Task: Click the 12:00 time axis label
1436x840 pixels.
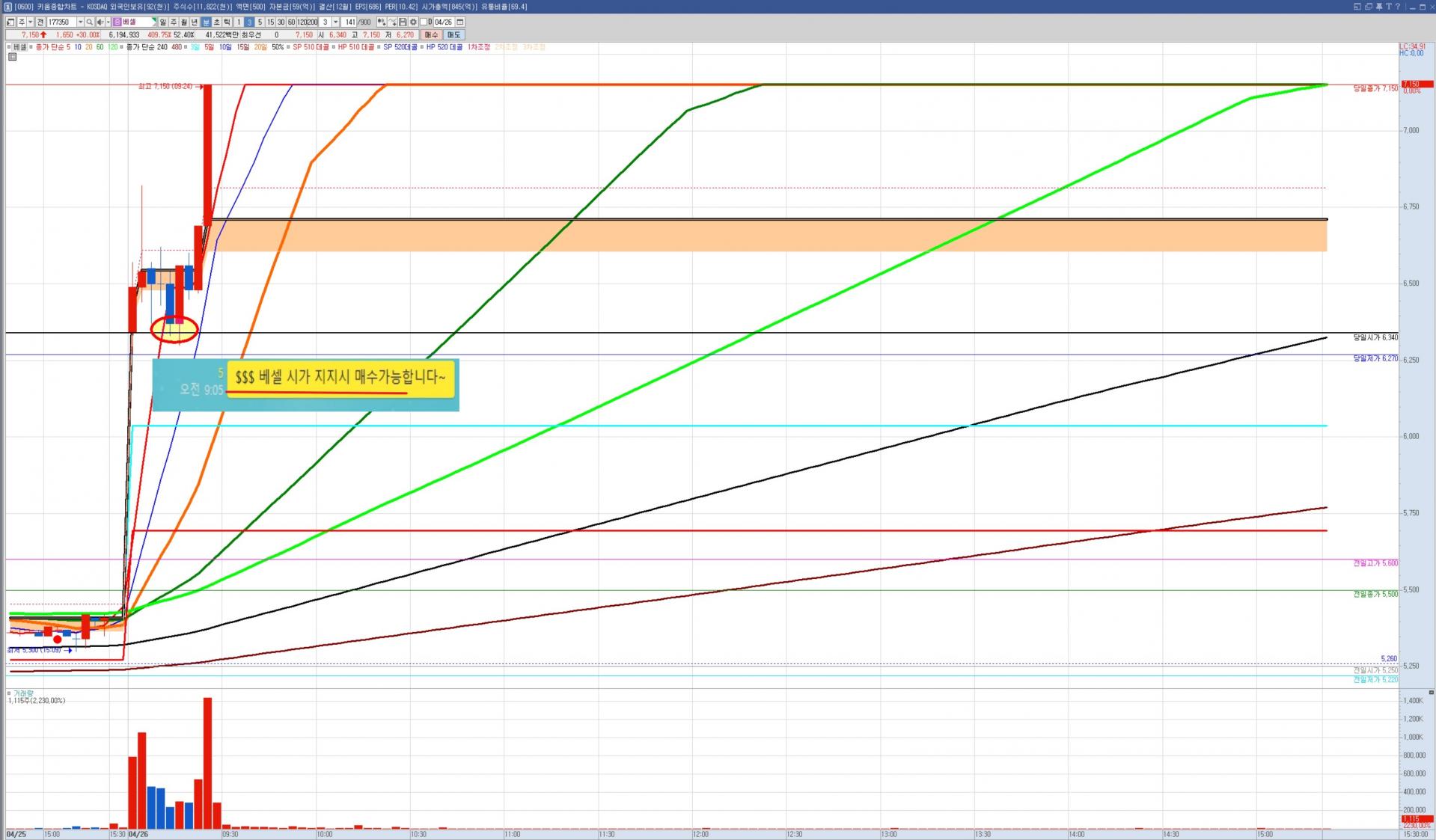Action: (700, 834)
